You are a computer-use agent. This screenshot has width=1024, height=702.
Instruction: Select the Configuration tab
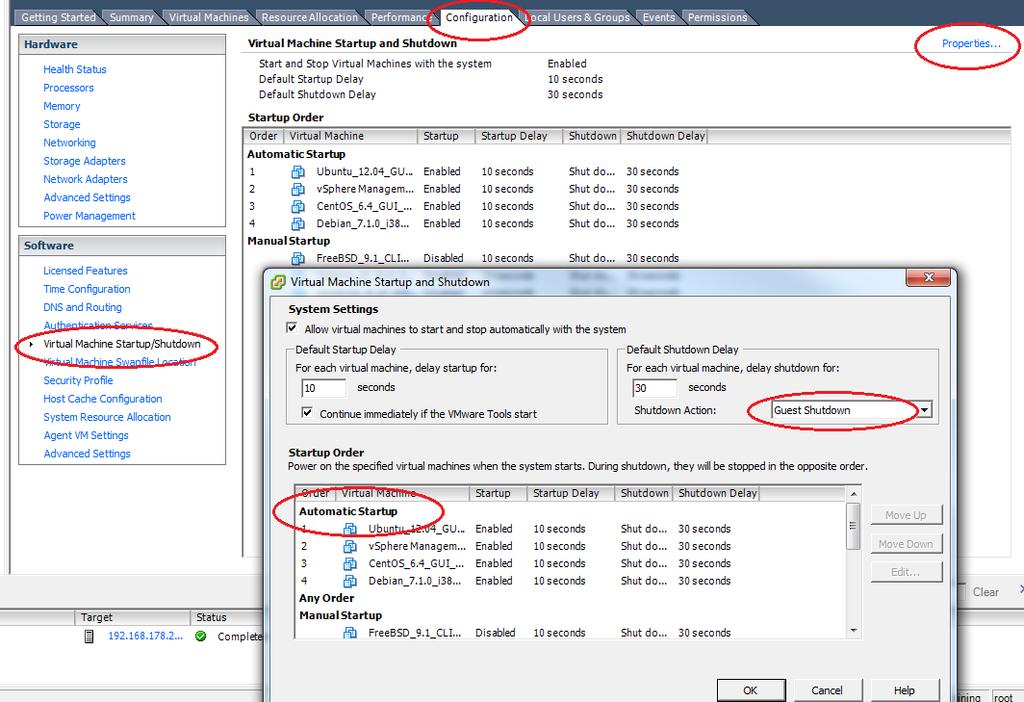479,18
